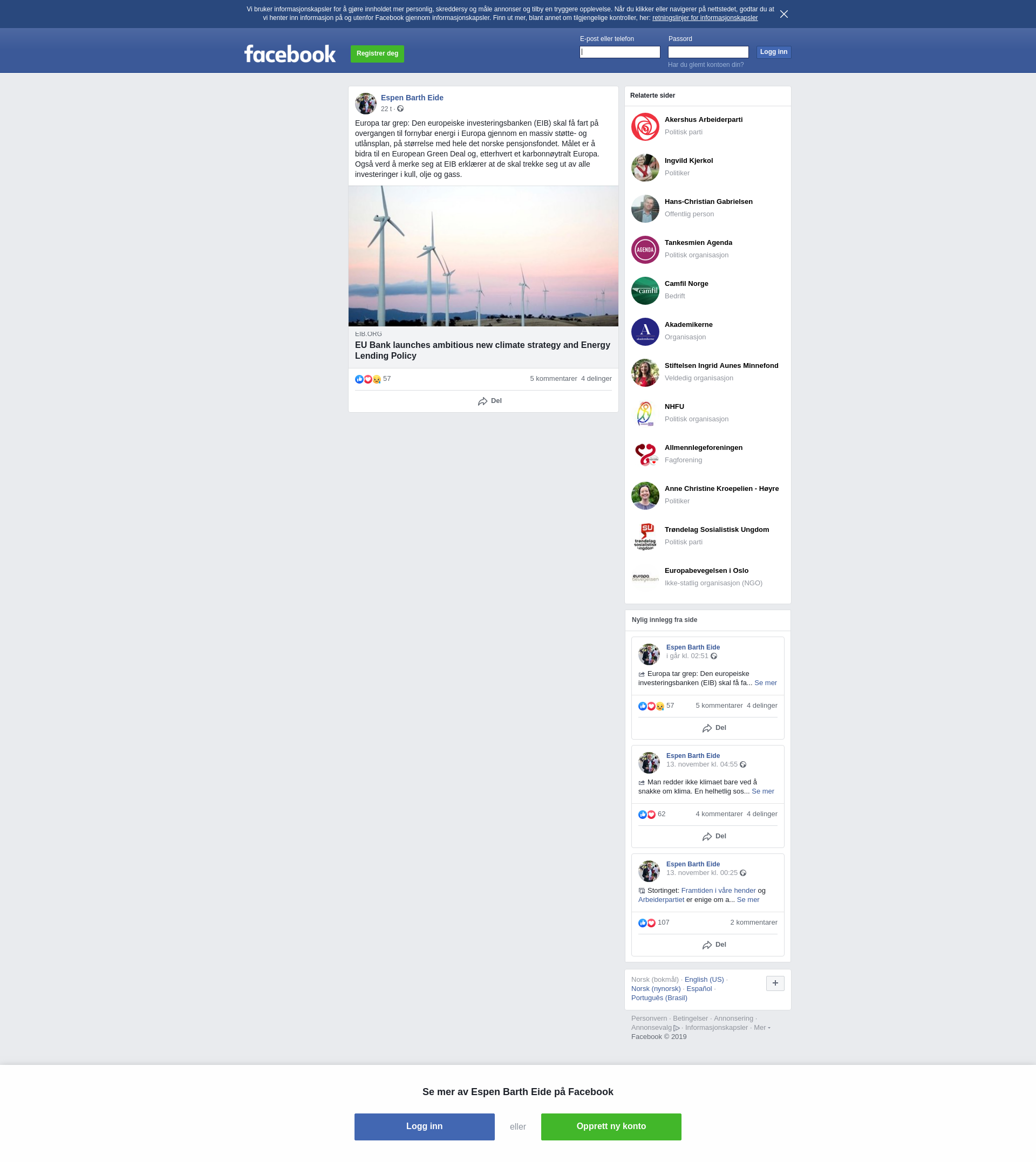Click Del on i går kl. 02:51 post
This screenshot has height=1162, width=1036.
click(714, 728)
